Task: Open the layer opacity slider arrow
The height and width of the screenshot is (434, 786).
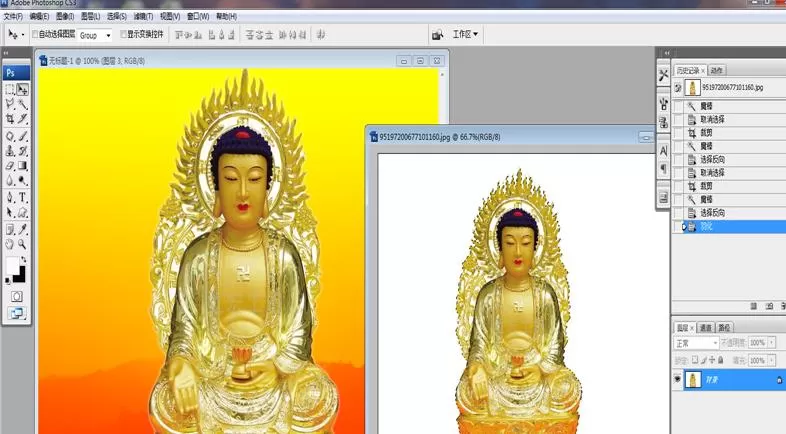Action: tap(771, 343)
